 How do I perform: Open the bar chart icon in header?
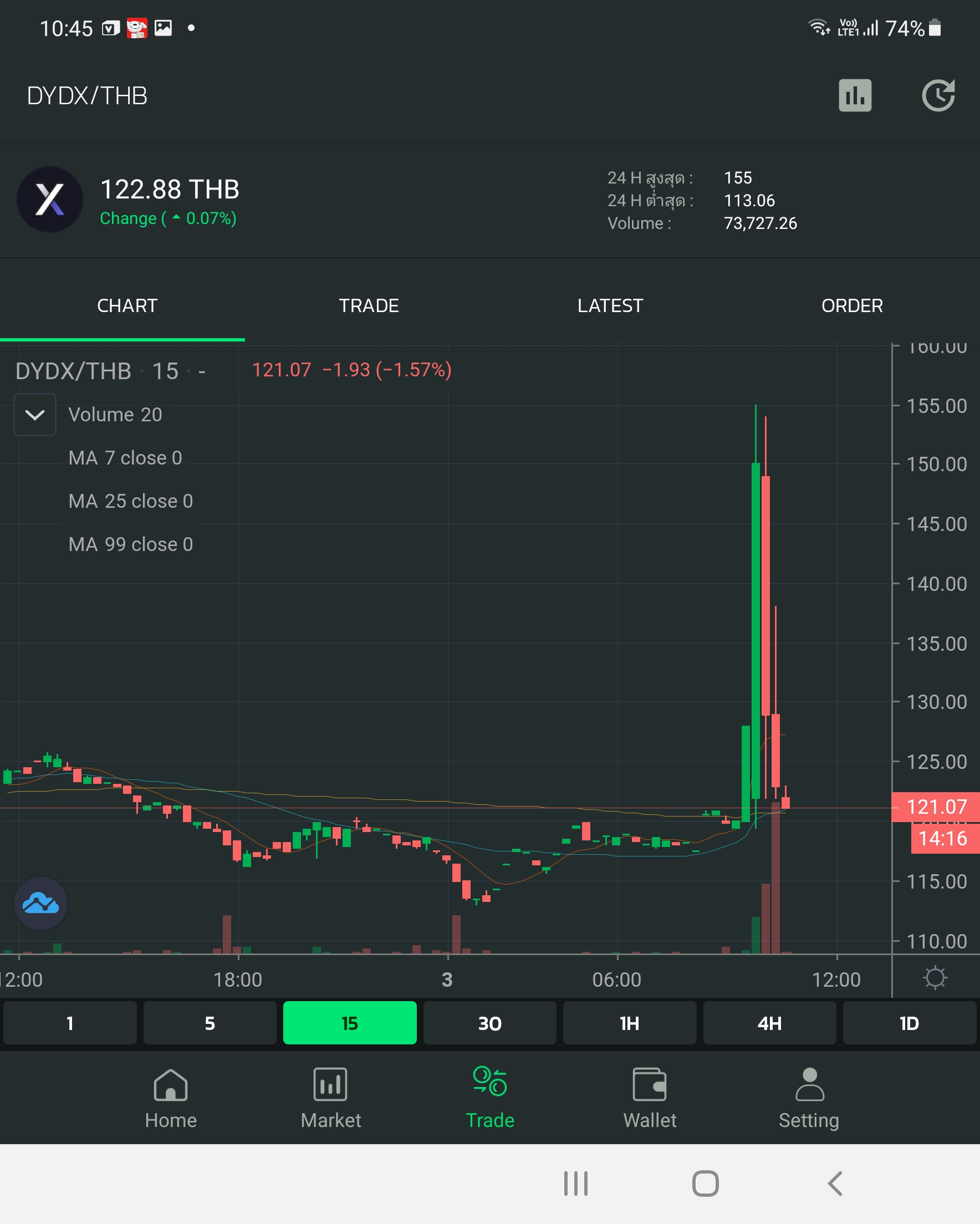(855, 95)
